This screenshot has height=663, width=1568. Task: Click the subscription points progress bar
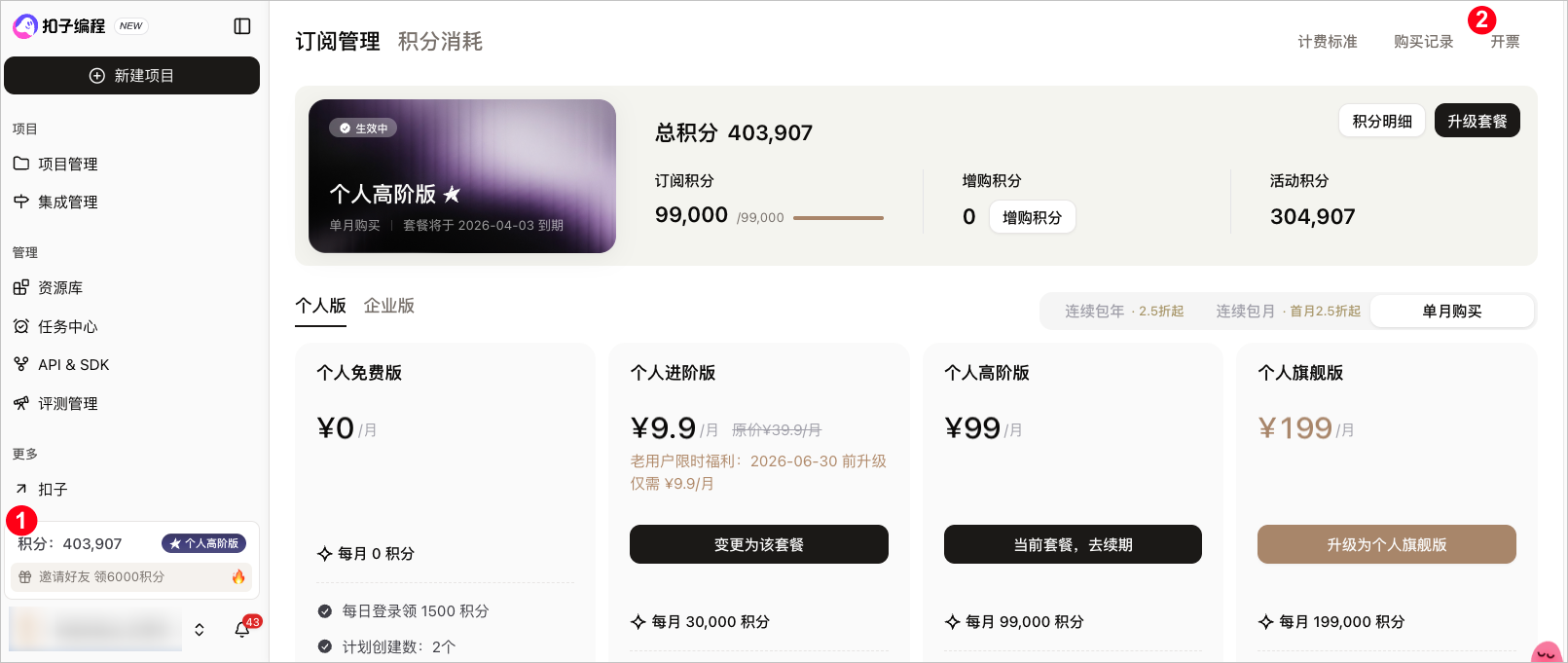point(838,218)
